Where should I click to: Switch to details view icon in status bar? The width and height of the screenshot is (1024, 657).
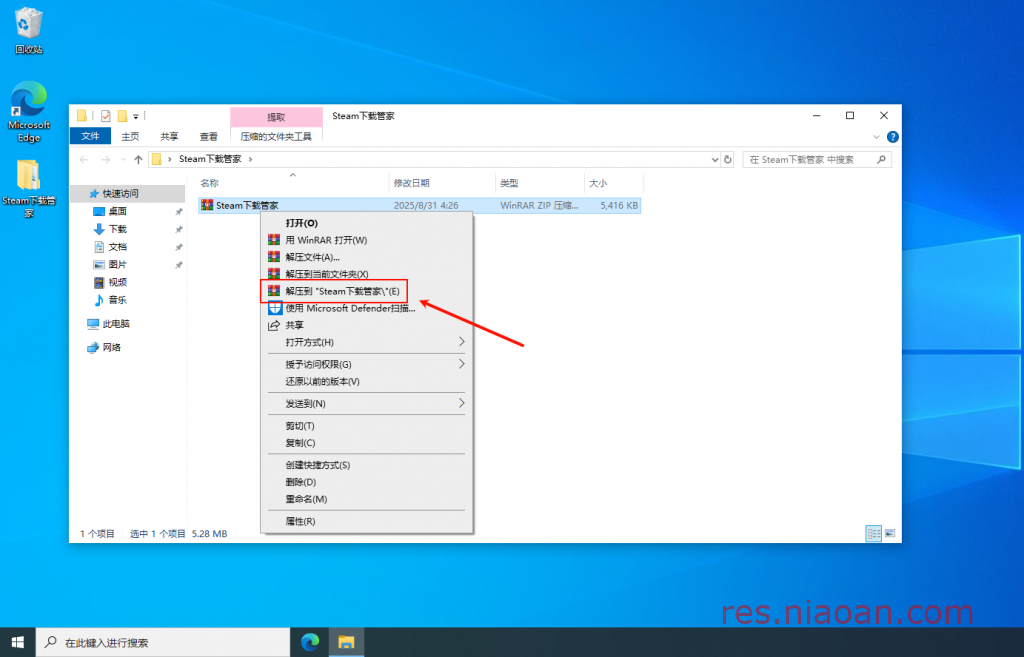tap(873, 533)
